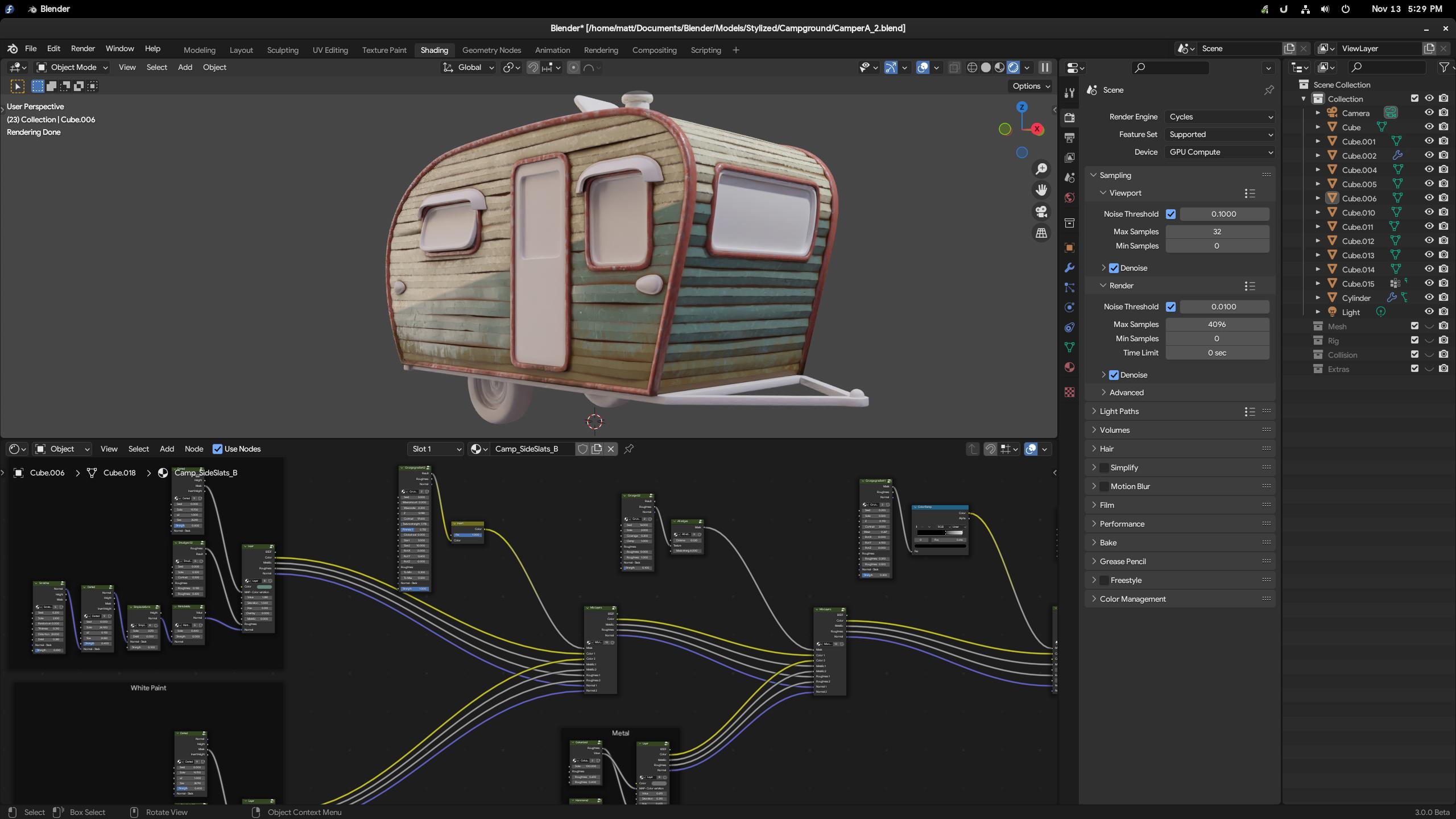The image size is (1456, 819).
Task: Open the Render menu
Action: tap(82, 49)
